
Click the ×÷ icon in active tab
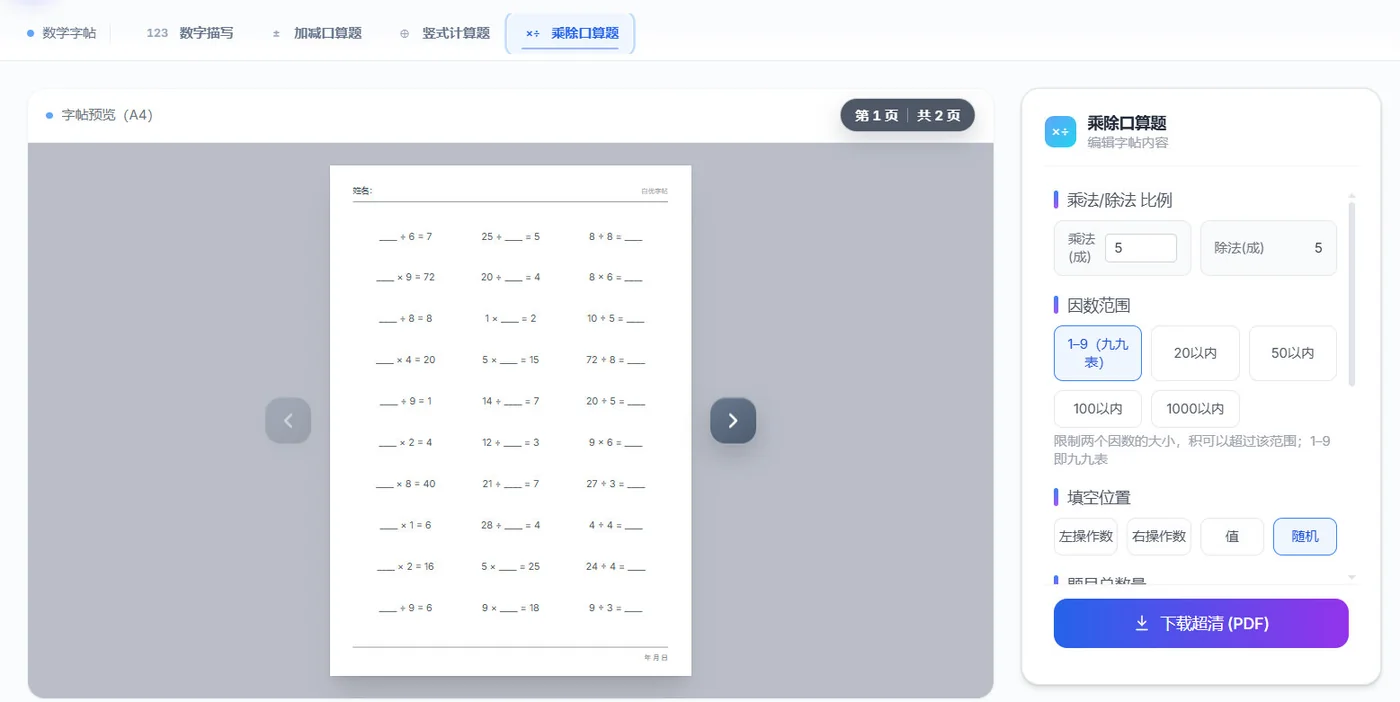[x=532, y=33]
